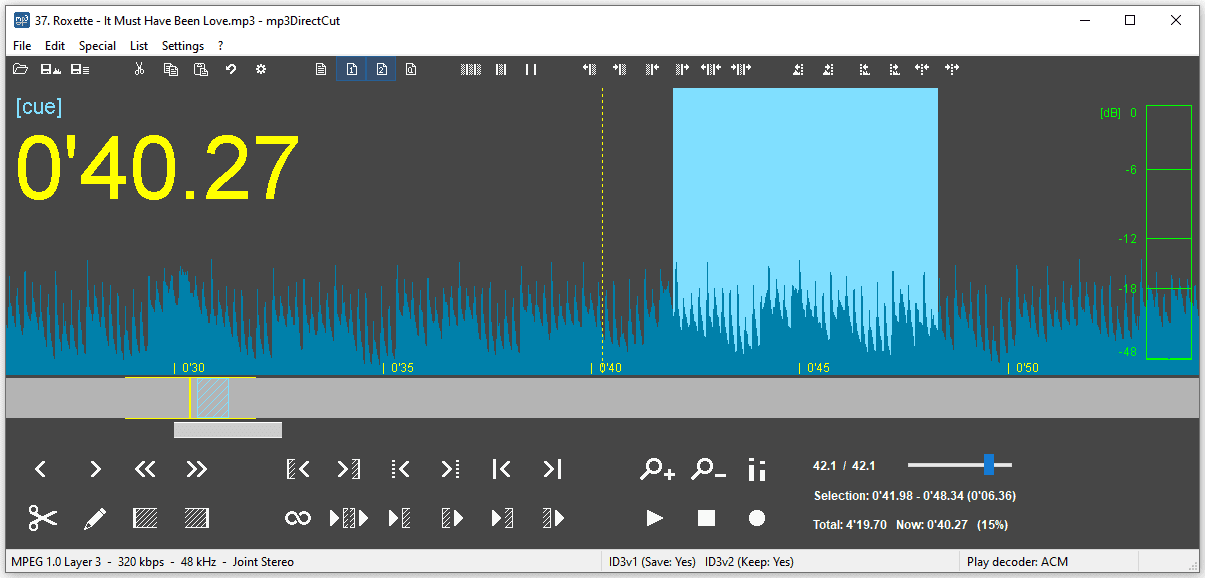1205x578 pixels.
Task: Open the ? help menu
Action: (220, 46)
